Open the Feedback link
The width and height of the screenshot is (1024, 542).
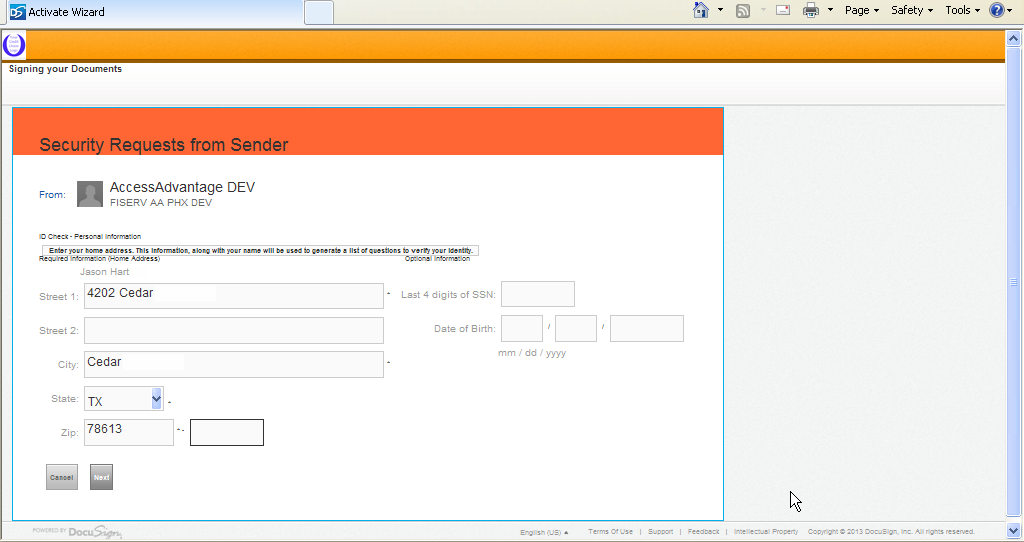point(703,532)
